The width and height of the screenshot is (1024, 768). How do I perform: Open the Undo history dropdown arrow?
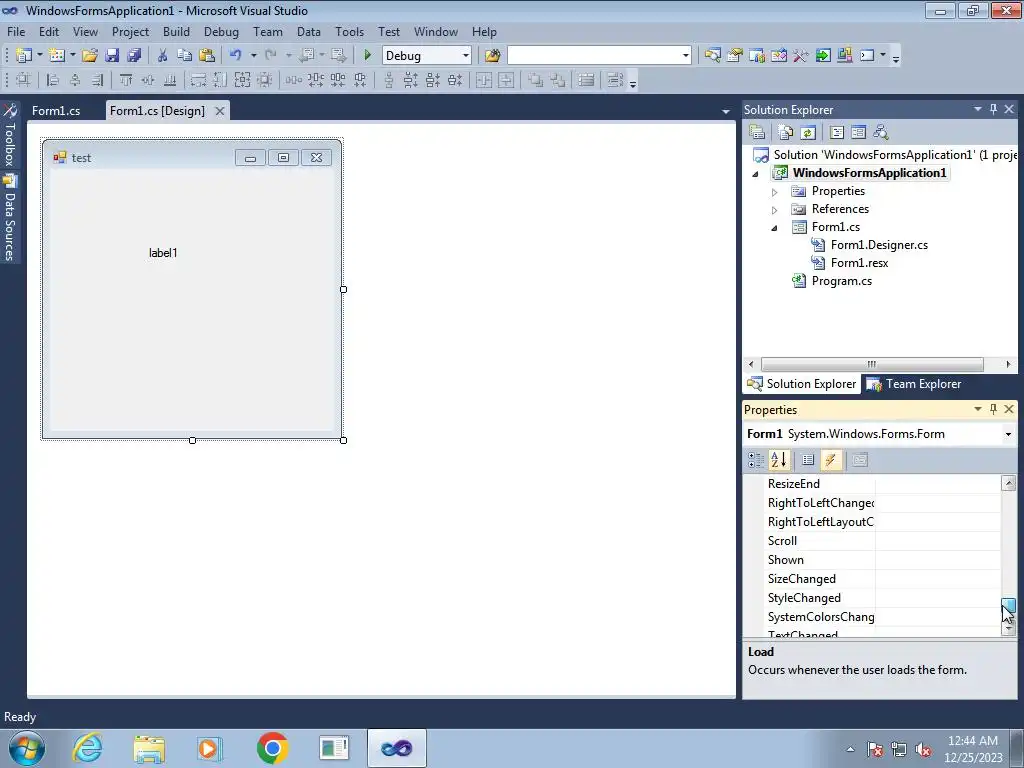pos(253,56)
